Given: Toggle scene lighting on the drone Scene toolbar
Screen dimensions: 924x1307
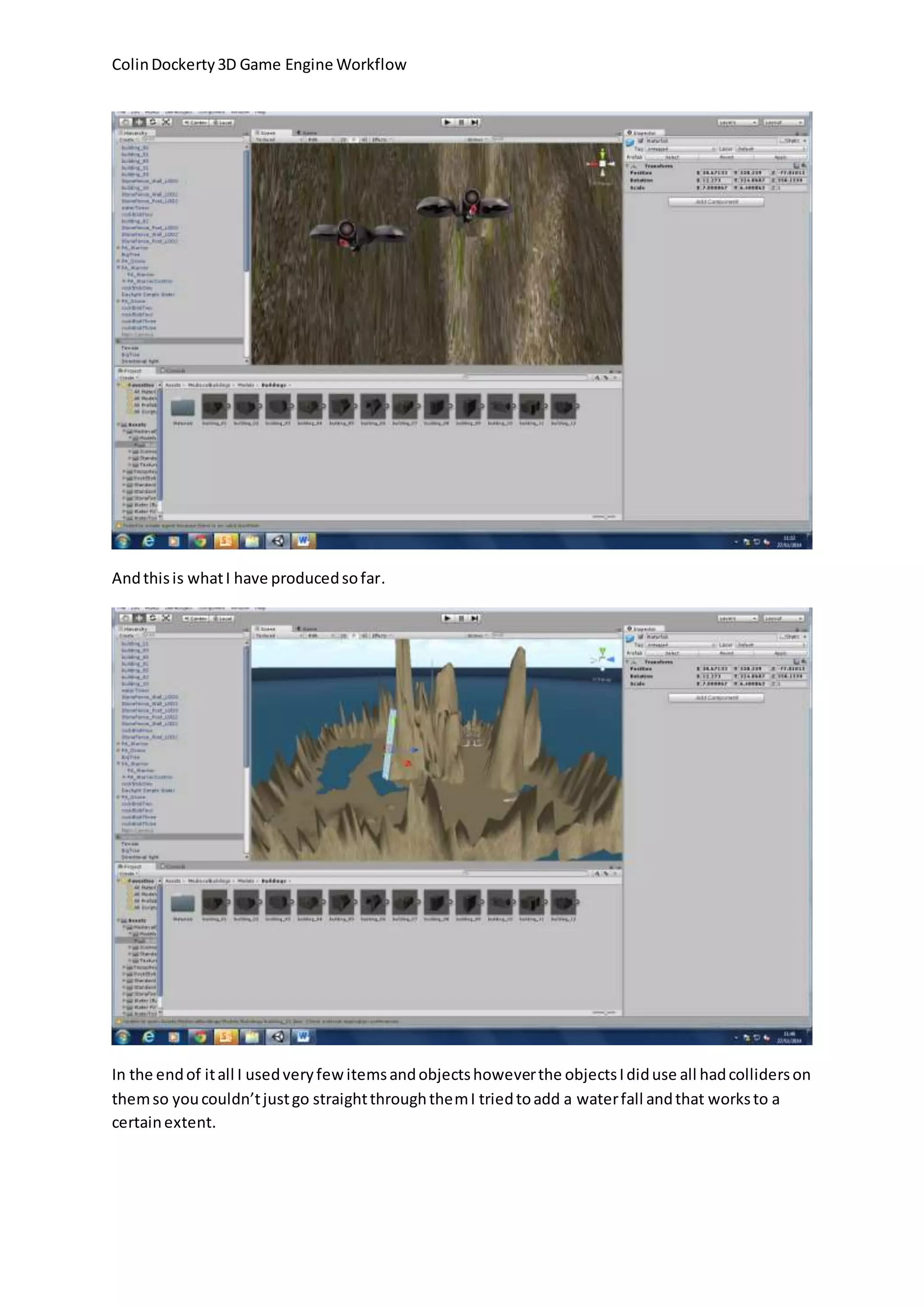Looking at the screenshot, I should tap(353, 139).
